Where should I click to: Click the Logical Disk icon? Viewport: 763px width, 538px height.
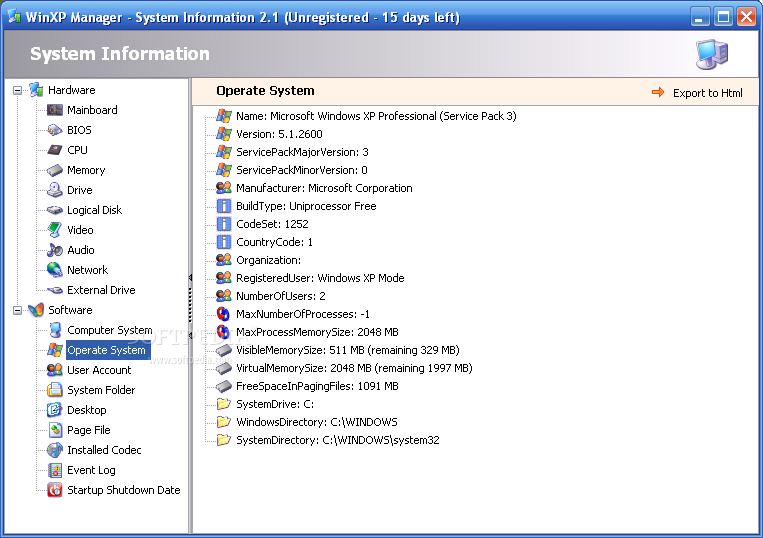54,210
